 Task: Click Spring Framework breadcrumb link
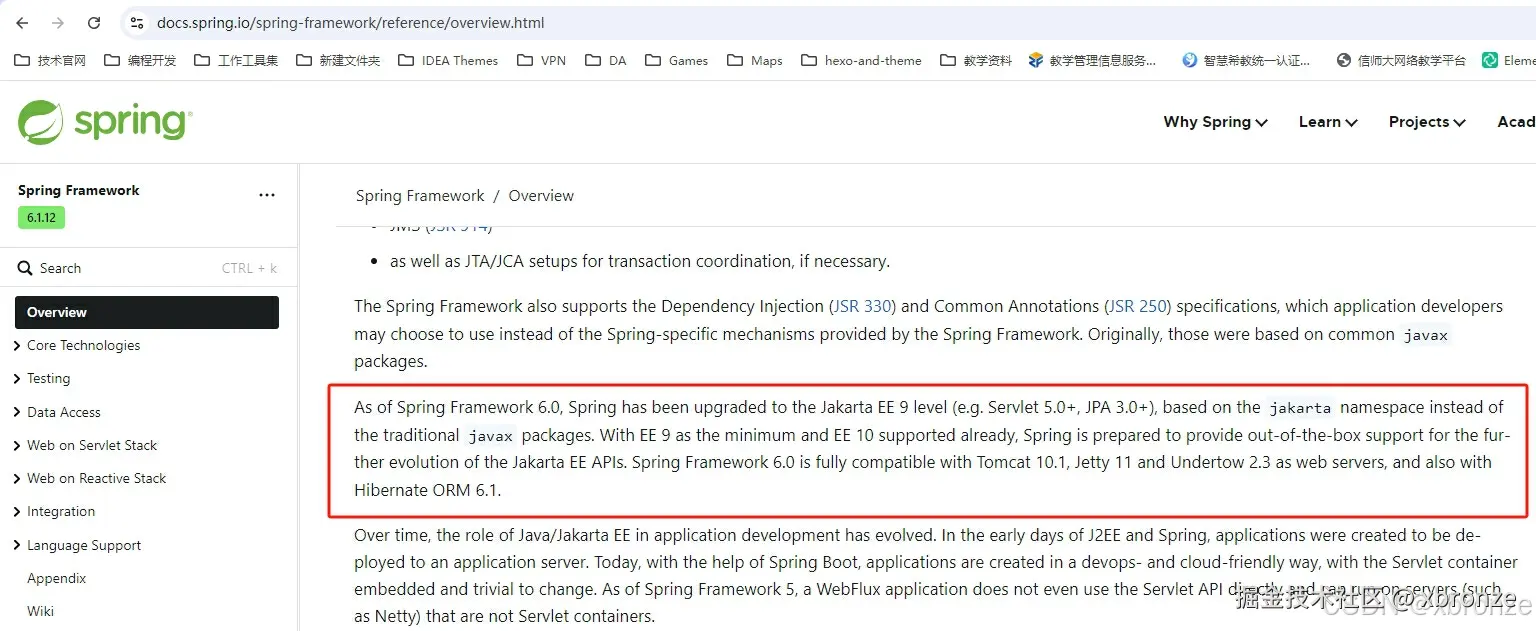pyautogui.click(x=420, y=196)
